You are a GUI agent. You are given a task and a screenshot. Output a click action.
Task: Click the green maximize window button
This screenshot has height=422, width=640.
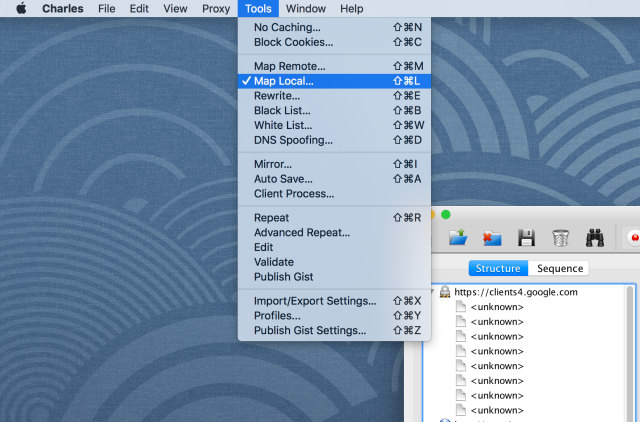(446, 214)
